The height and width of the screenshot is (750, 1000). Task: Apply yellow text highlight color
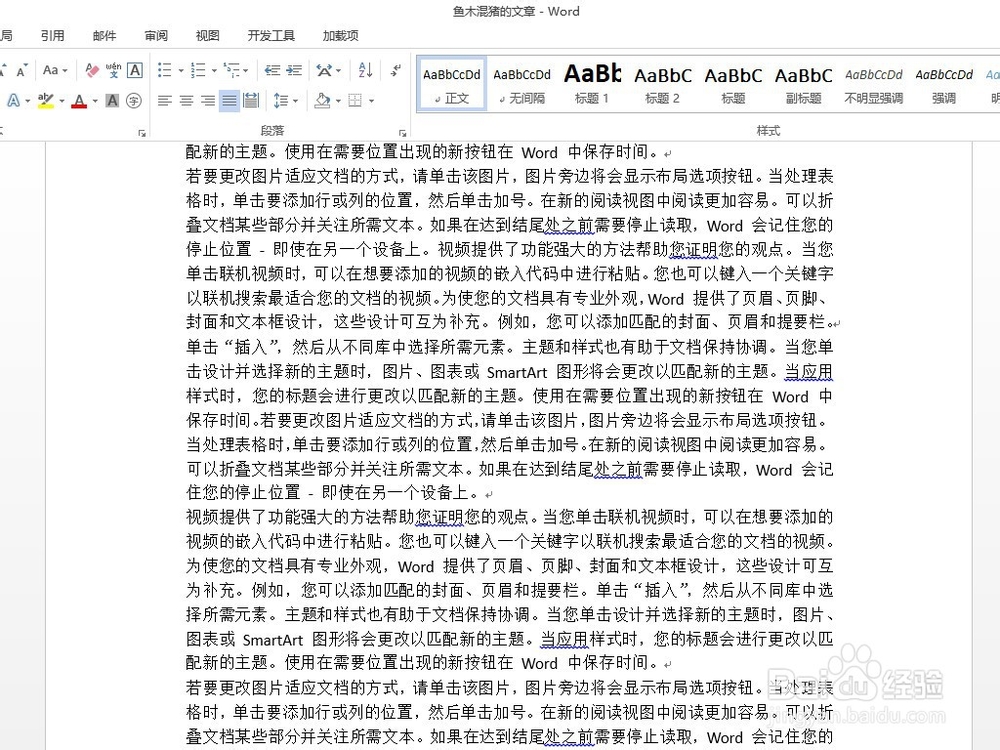46,101
